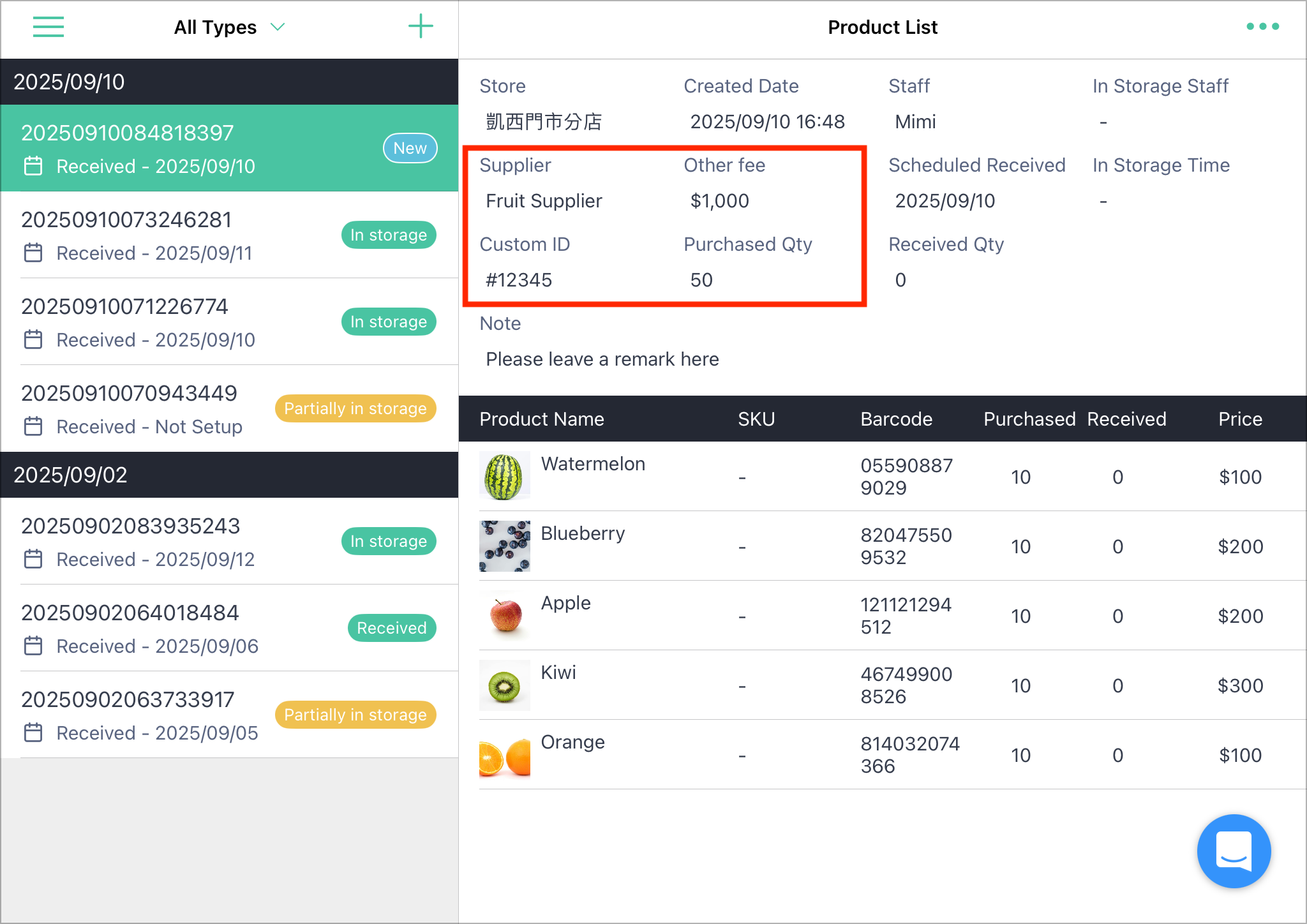
Task: Tap Partially in storage badge on 20250910070943449
Action: 355,408
